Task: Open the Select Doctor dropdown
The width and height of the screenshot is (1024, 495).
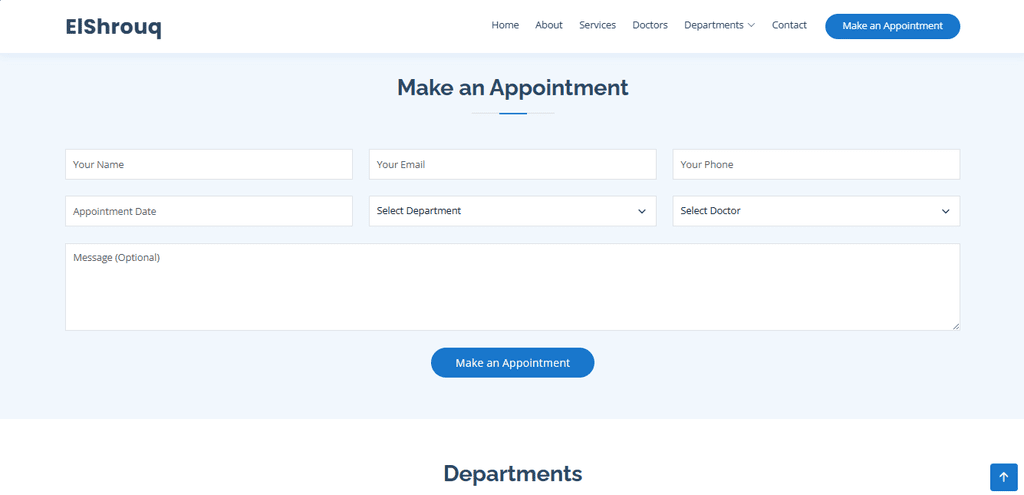Action: (x=816, y=211)
